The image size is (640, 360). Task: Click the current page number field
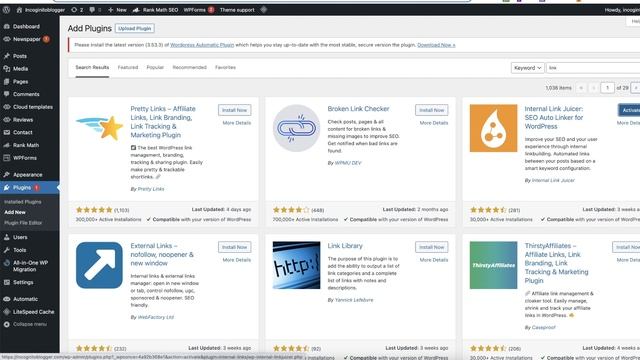(607, 88)
